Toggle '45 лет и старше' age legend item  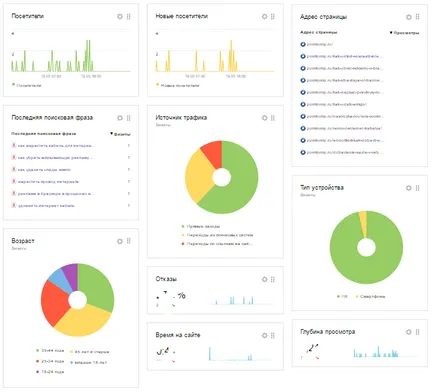[89, 352]
